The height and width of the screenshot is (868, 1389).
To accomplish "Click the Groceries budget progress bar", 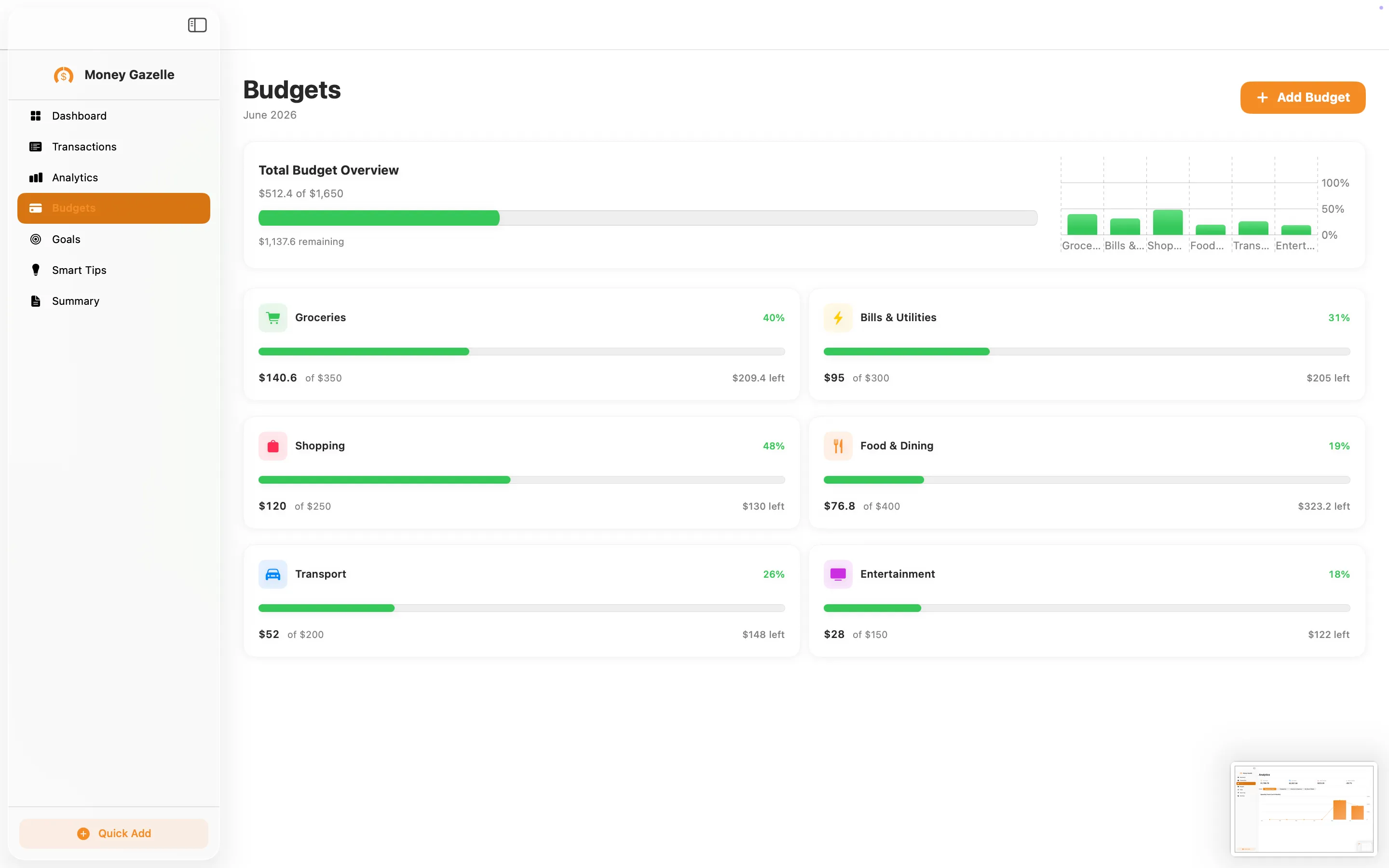I will [x=522, y=352].
